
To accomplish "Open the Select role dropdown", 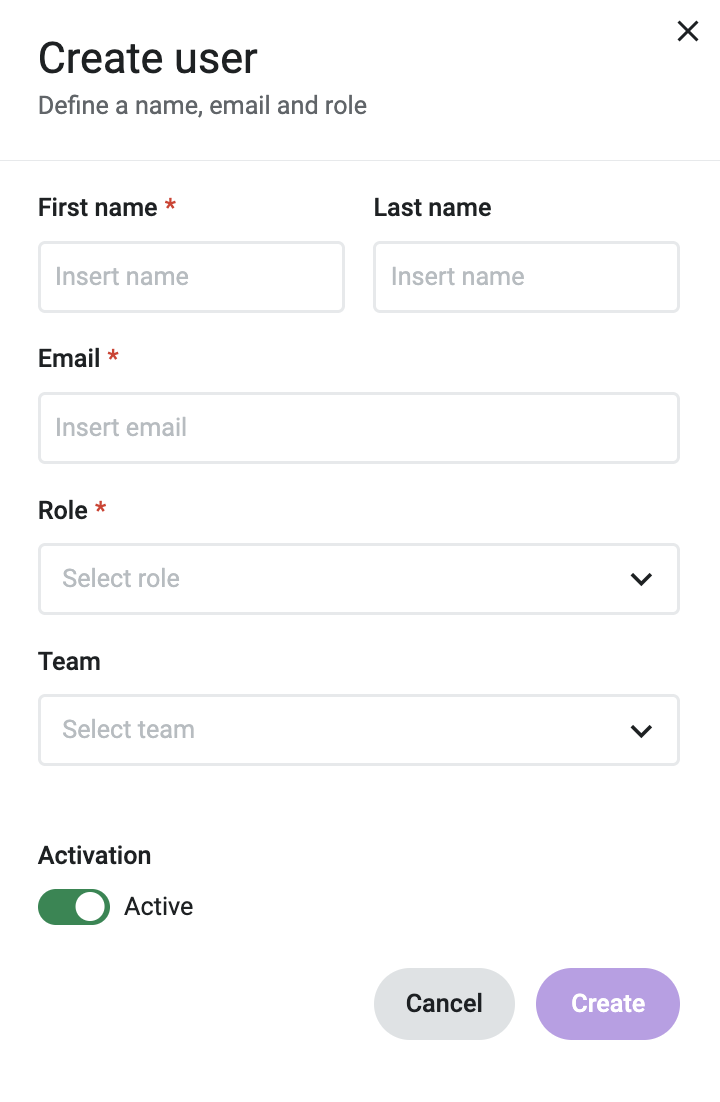I will 359,579.
